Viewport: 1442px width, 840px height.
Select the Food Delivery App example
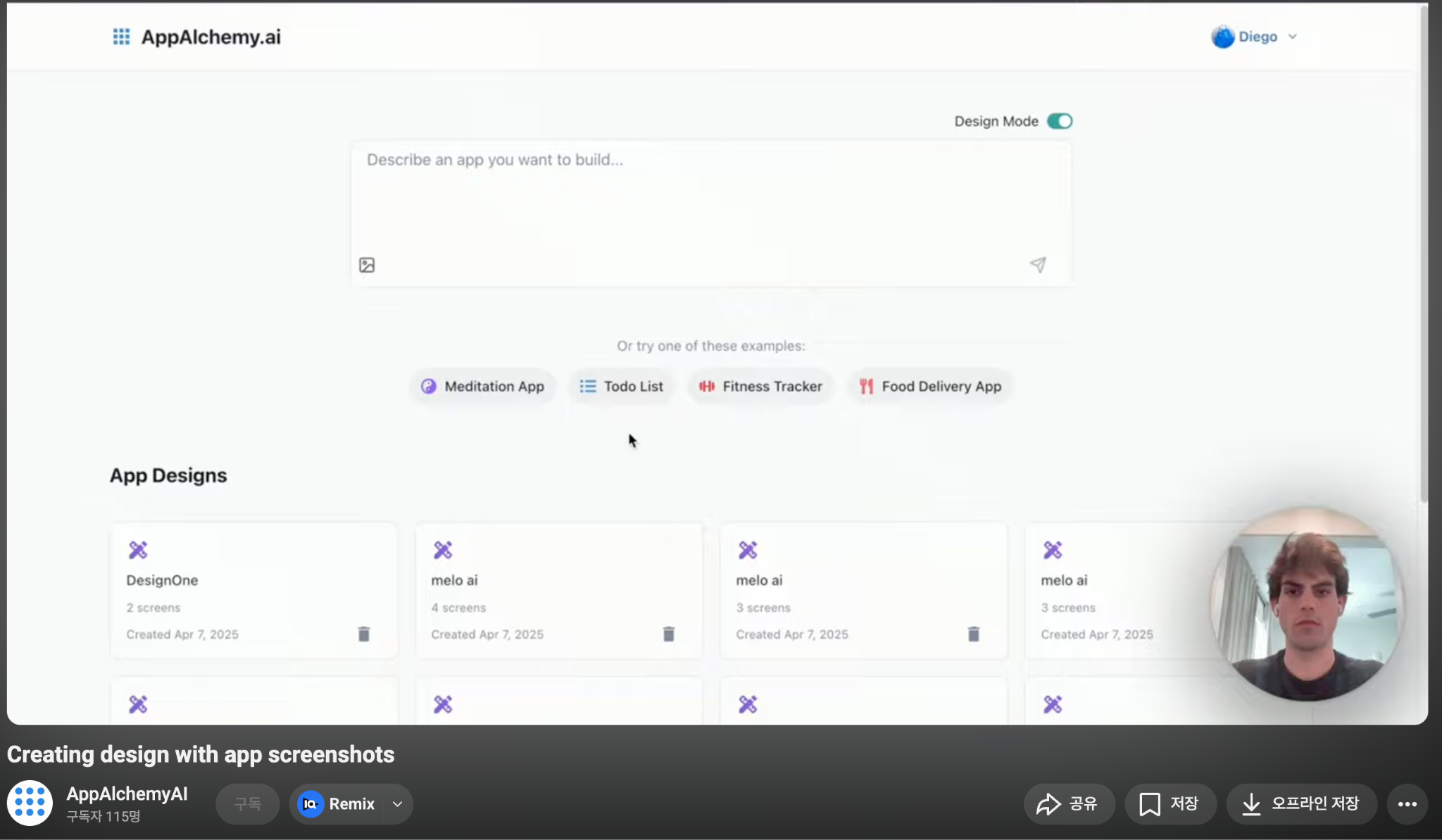pos(930,386)
